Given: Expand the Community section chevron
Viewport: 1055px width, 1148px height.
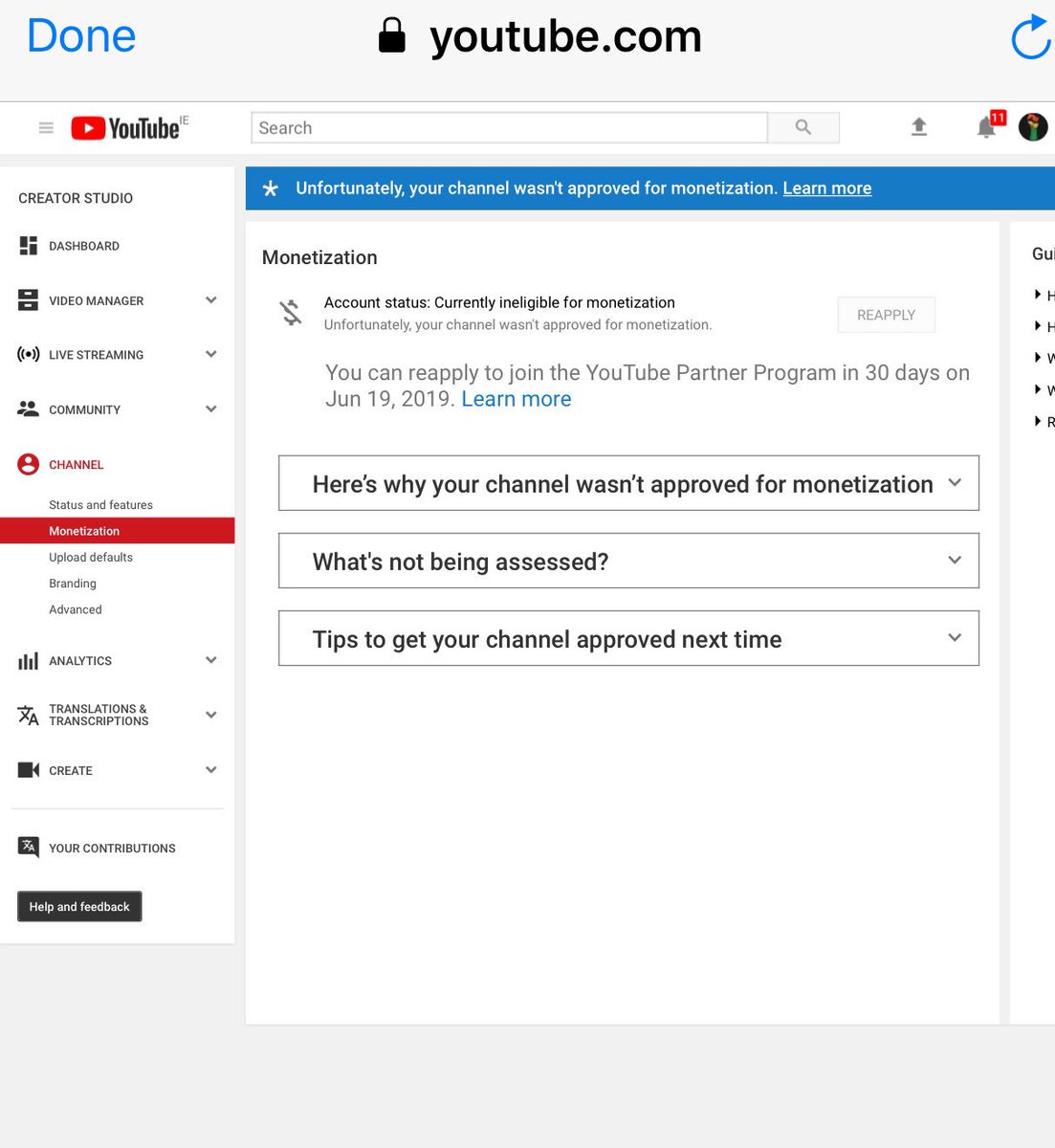Looking at the screenshot, I should (211, 409).
